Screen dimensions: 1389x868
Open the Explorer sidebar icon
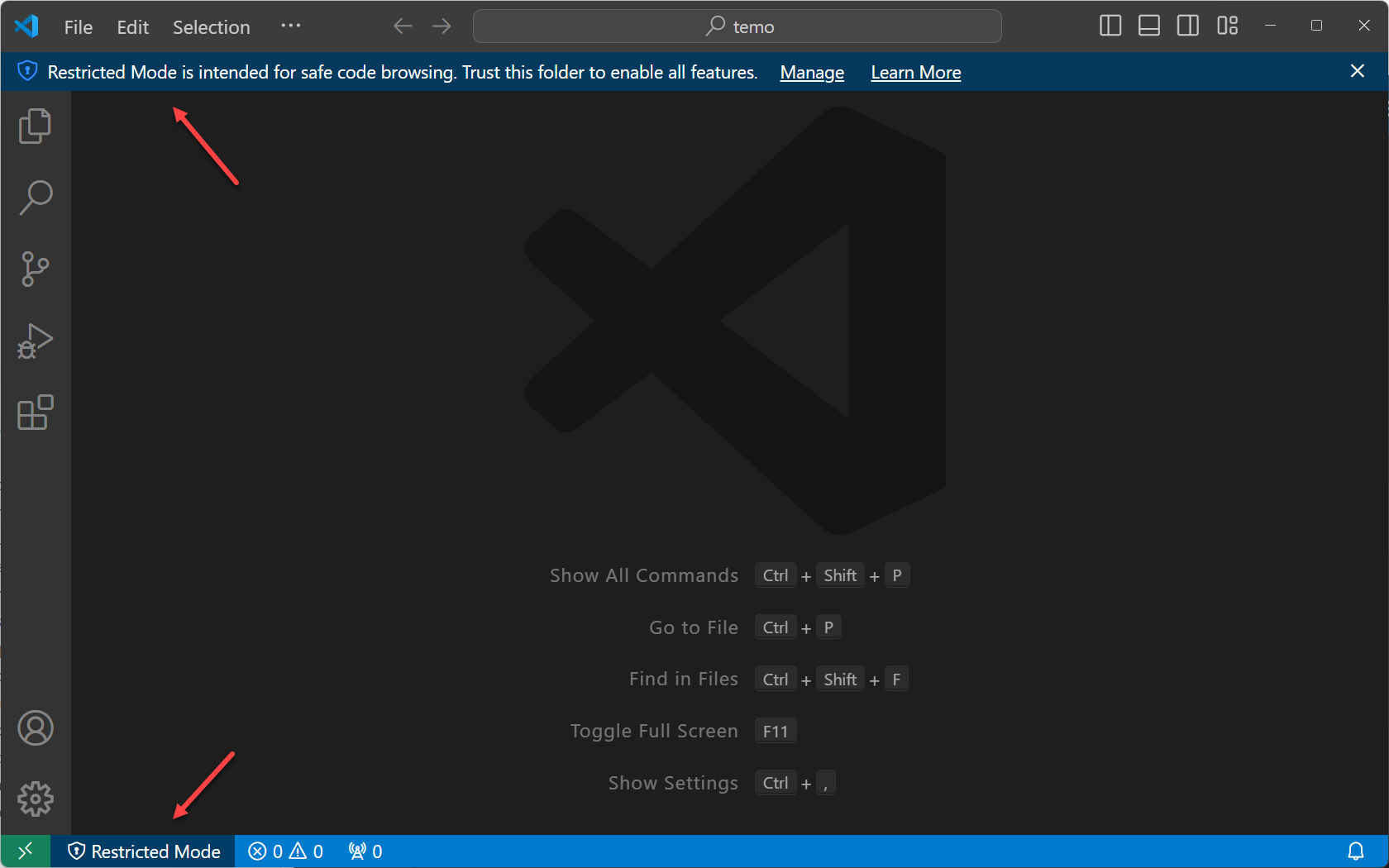point(35,126)
